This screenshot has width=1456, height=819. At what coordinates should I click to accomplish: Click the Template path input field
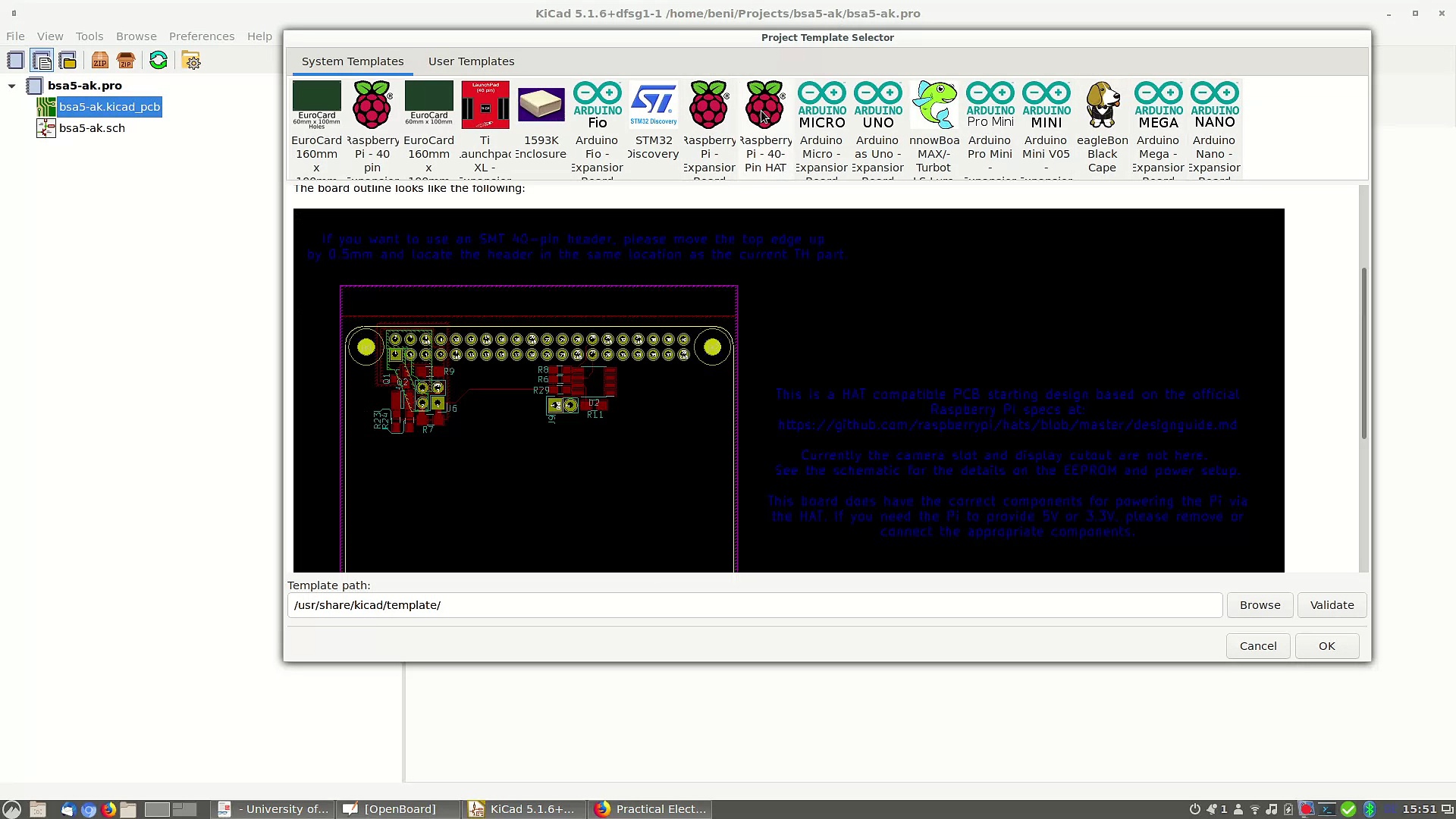[x=754, y=605]
